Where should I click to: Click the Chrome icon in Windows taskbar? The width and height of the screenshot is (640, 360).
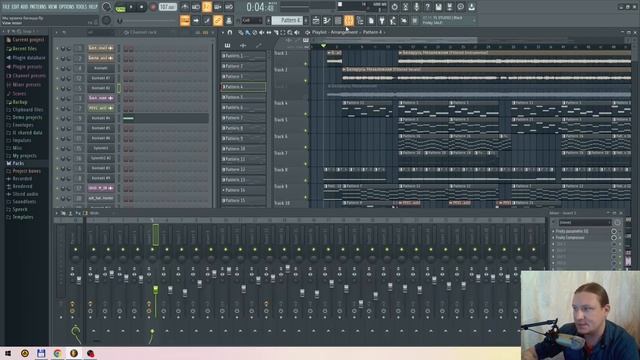(x=58, y=353)
